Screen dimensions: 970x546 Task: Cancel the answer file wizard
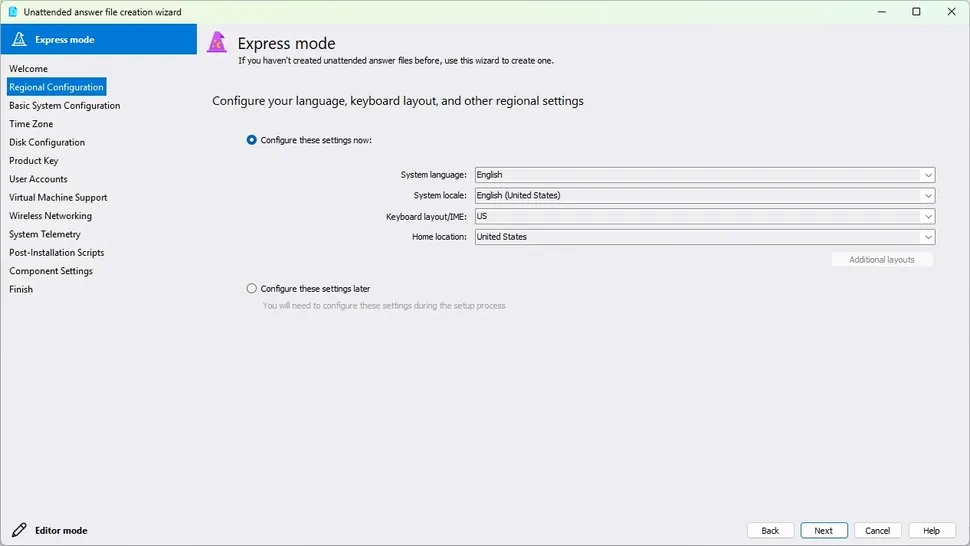(x=877, y=531)
